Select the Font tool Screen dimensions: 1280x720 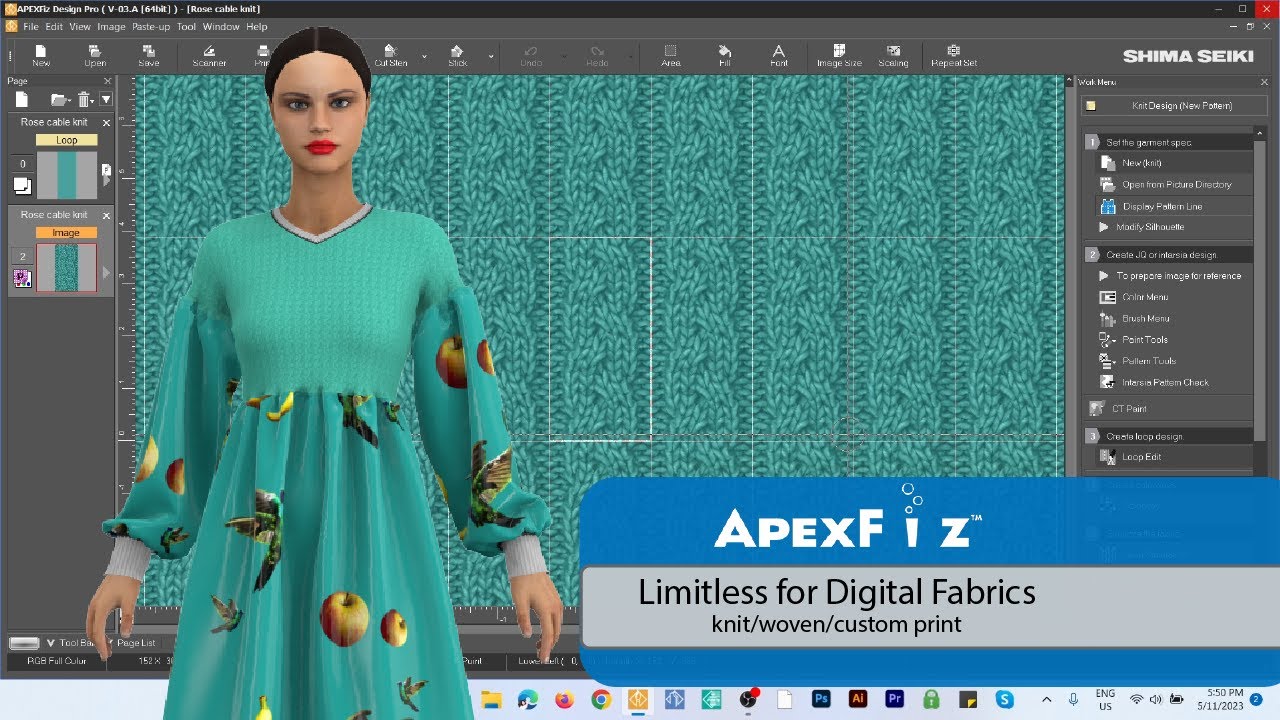click(778, 54)
